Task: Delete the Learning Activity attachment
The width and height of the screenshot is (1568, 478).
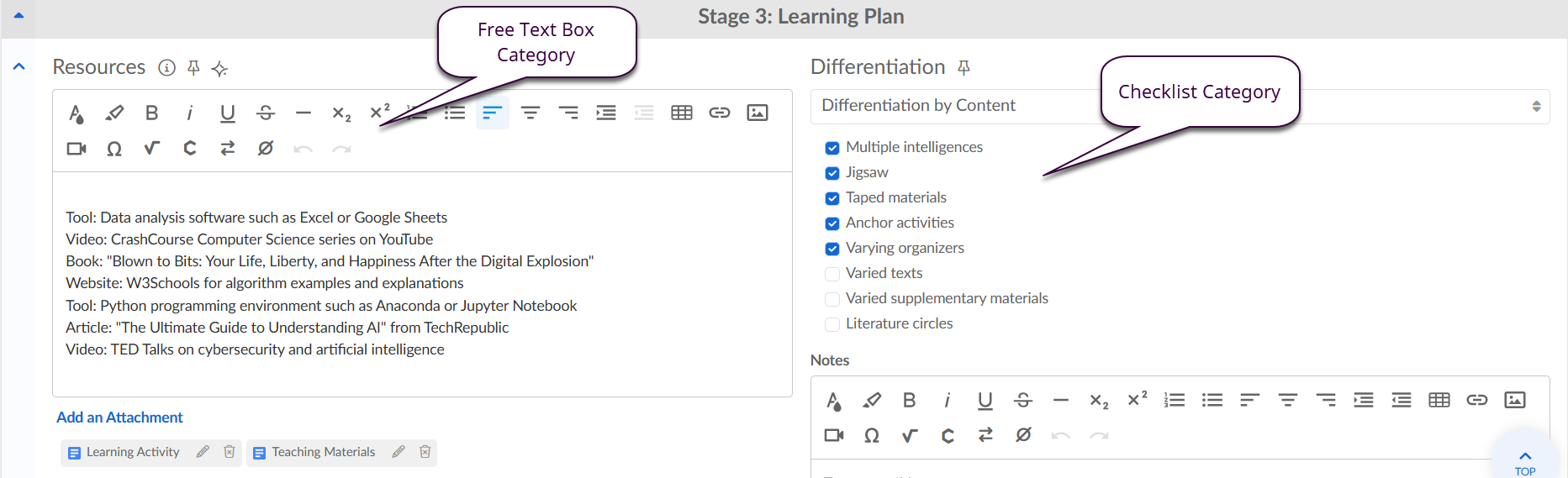Action: (229, 452)
